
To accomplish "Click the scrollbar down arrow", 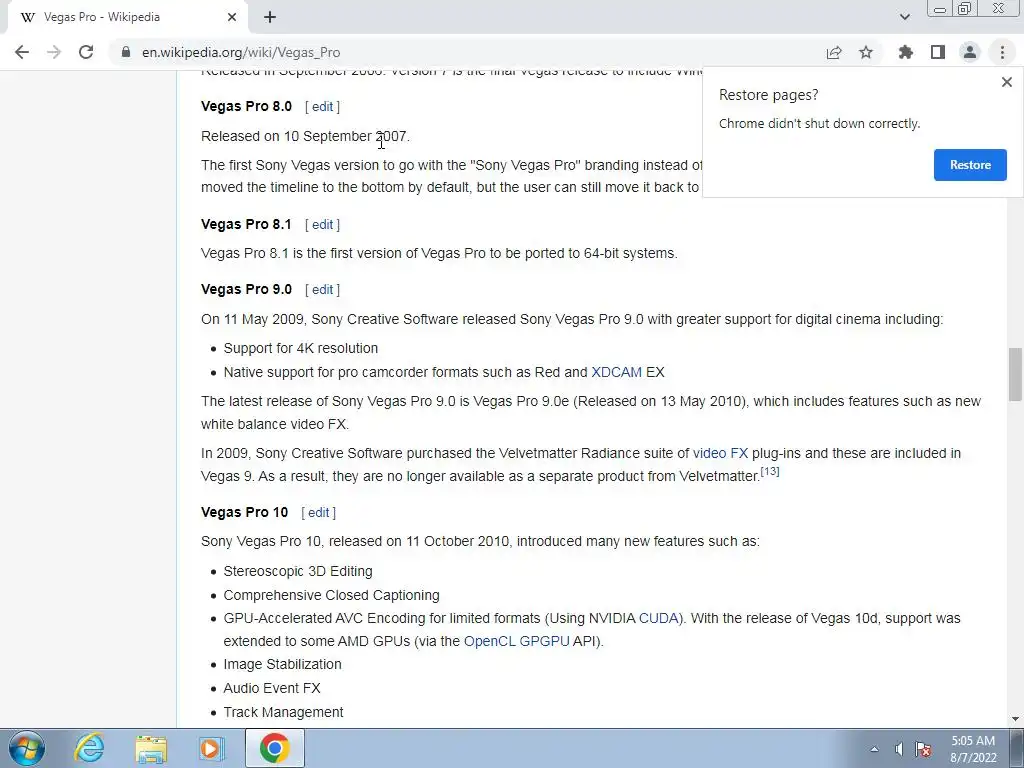I will coord(1015,719).
